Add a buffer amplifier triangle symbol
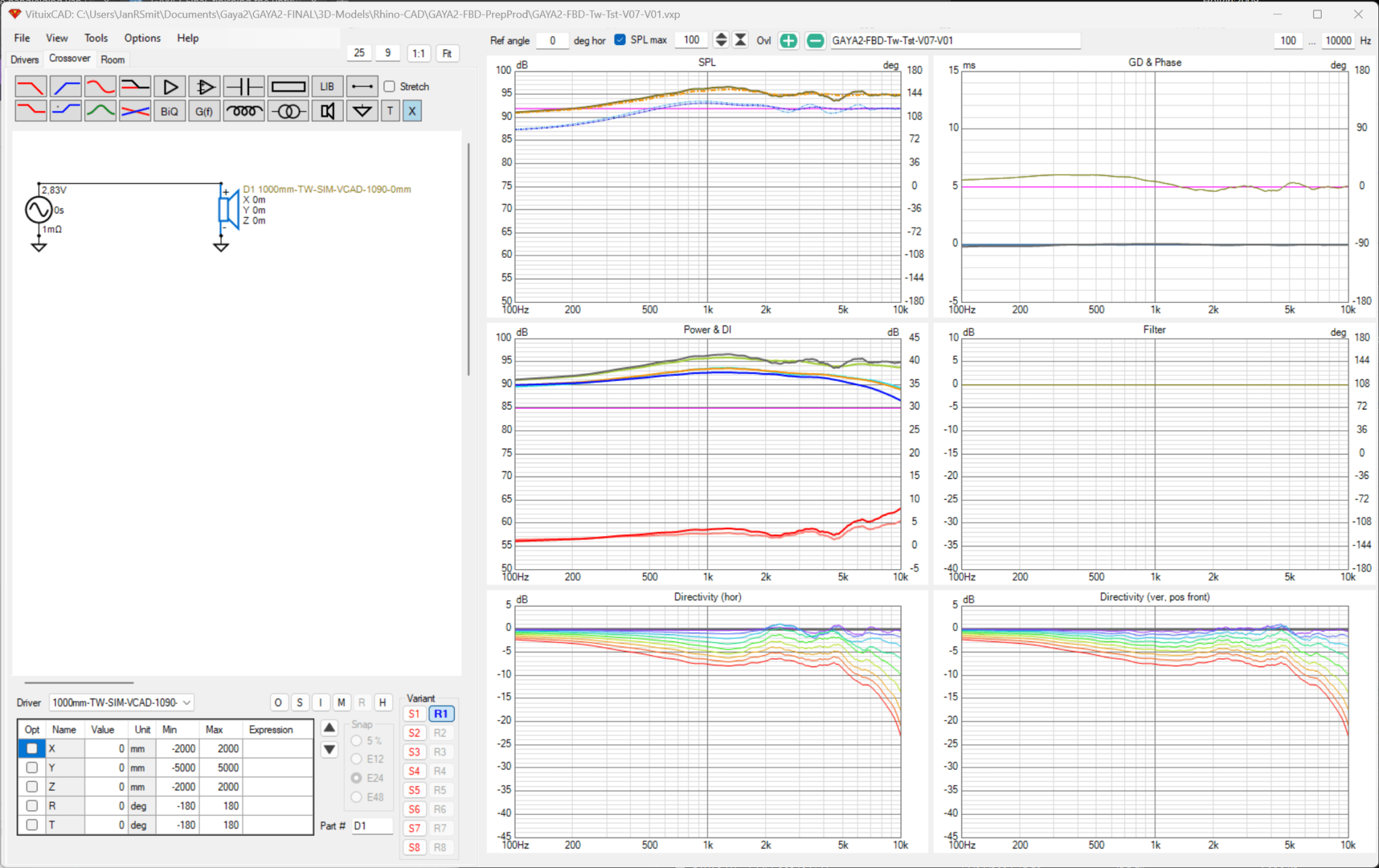This screenshot has height=868, width=1379. coord(170,87)
